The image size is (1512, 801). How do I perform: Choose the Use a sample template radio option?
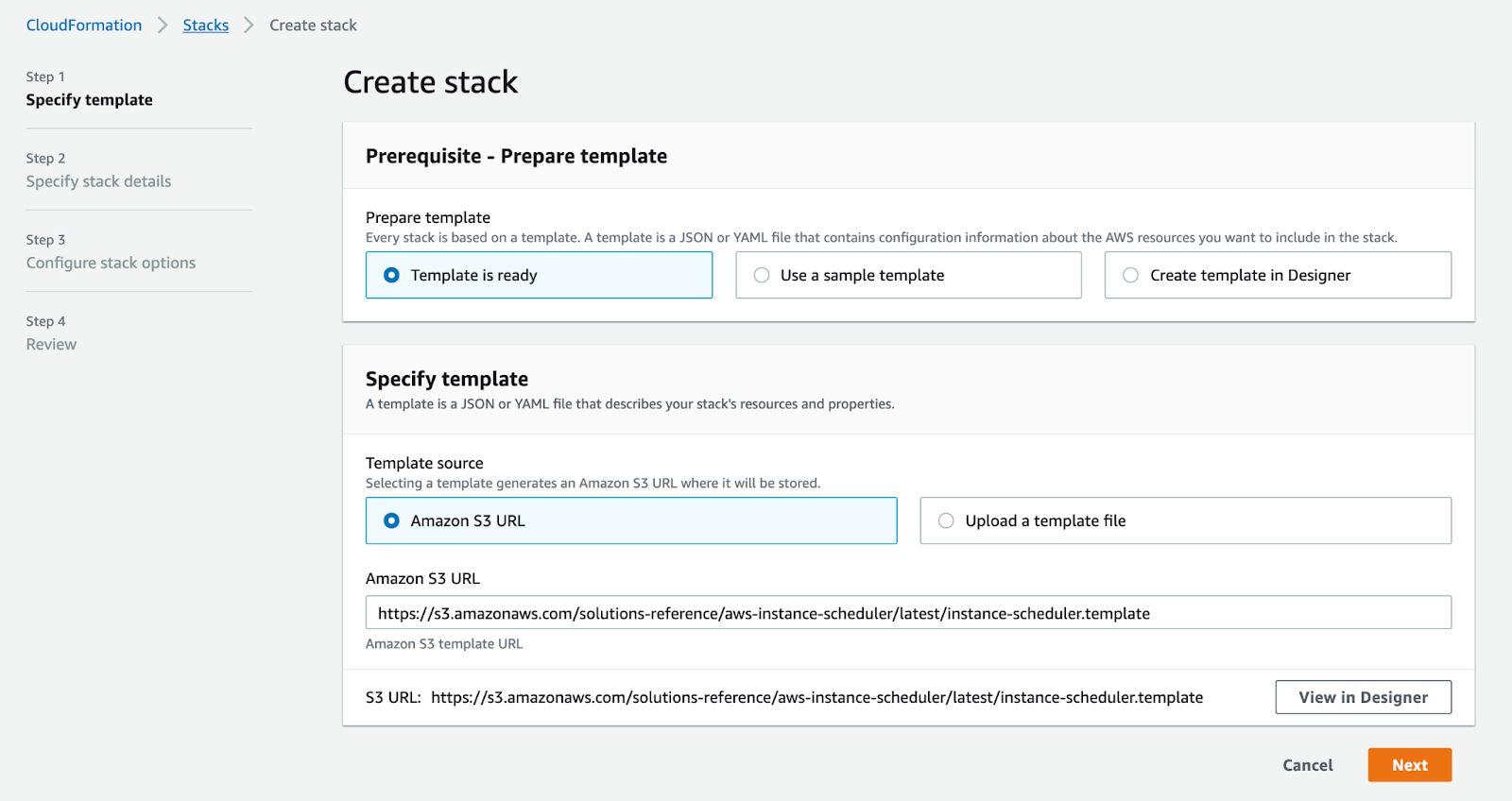click(908, 275)
